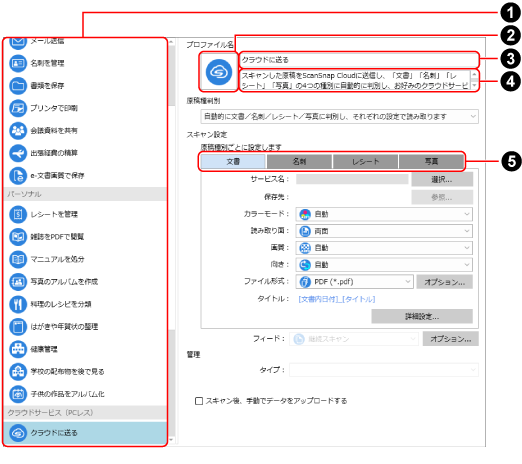Select the 写真のアルバムを作成 photo album icon
The width and height of the screenshot is (522, 464).
pos(18,282)
